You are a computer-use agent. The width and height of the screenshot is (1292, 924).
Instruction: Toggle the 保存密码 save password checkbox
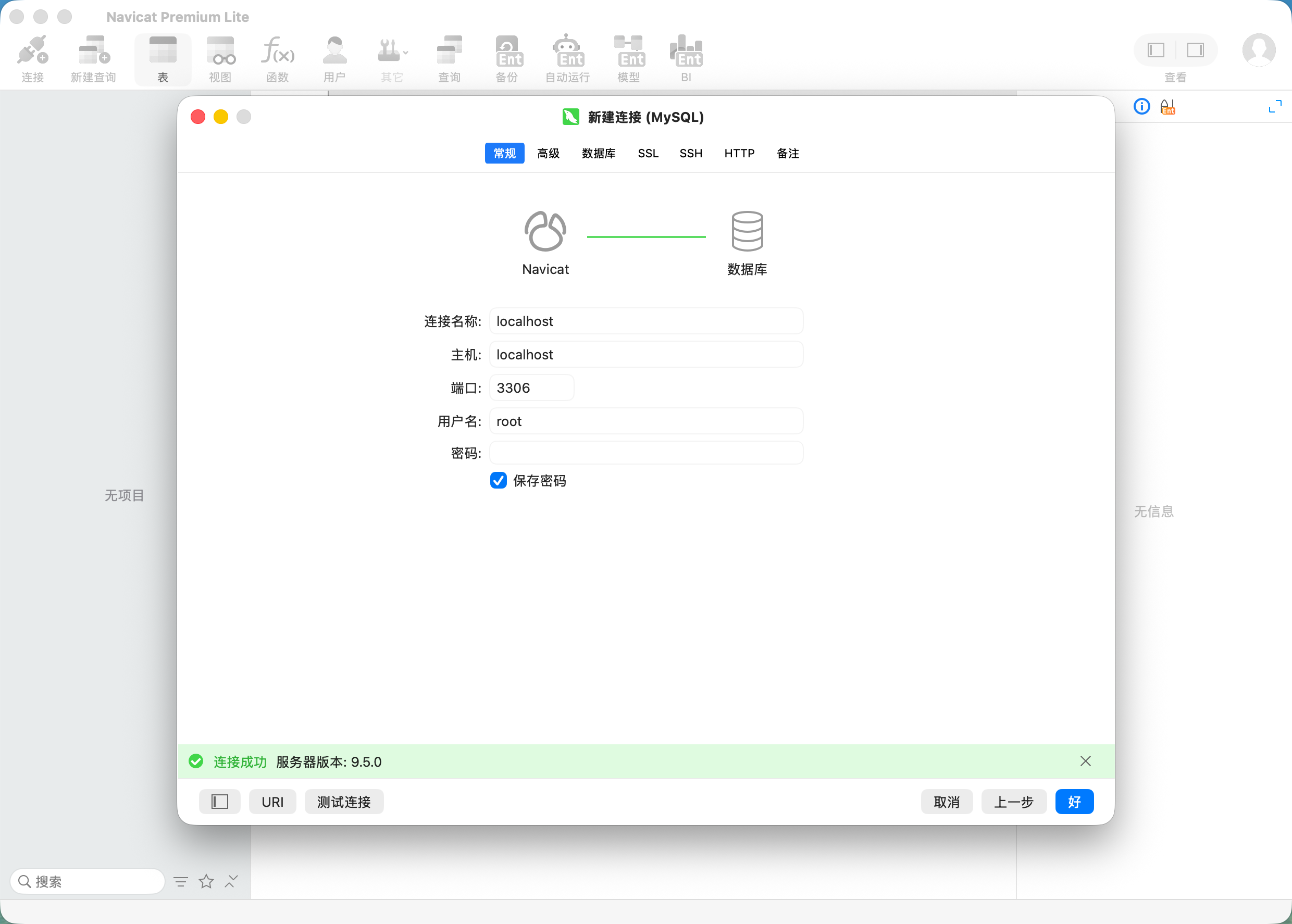(x=499, y=481)
